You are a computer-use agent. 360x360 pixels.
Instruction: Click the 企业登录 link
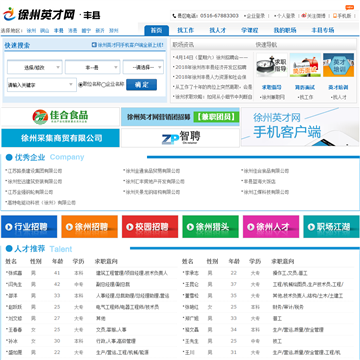click(256, 16)
